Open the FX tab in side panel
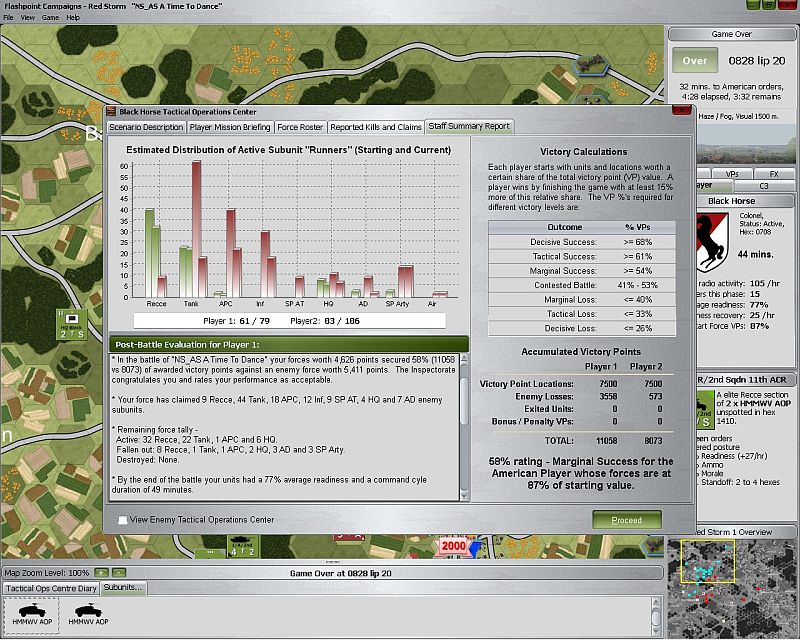The width and height of the screenshot is (800, 640). point(774,174)
